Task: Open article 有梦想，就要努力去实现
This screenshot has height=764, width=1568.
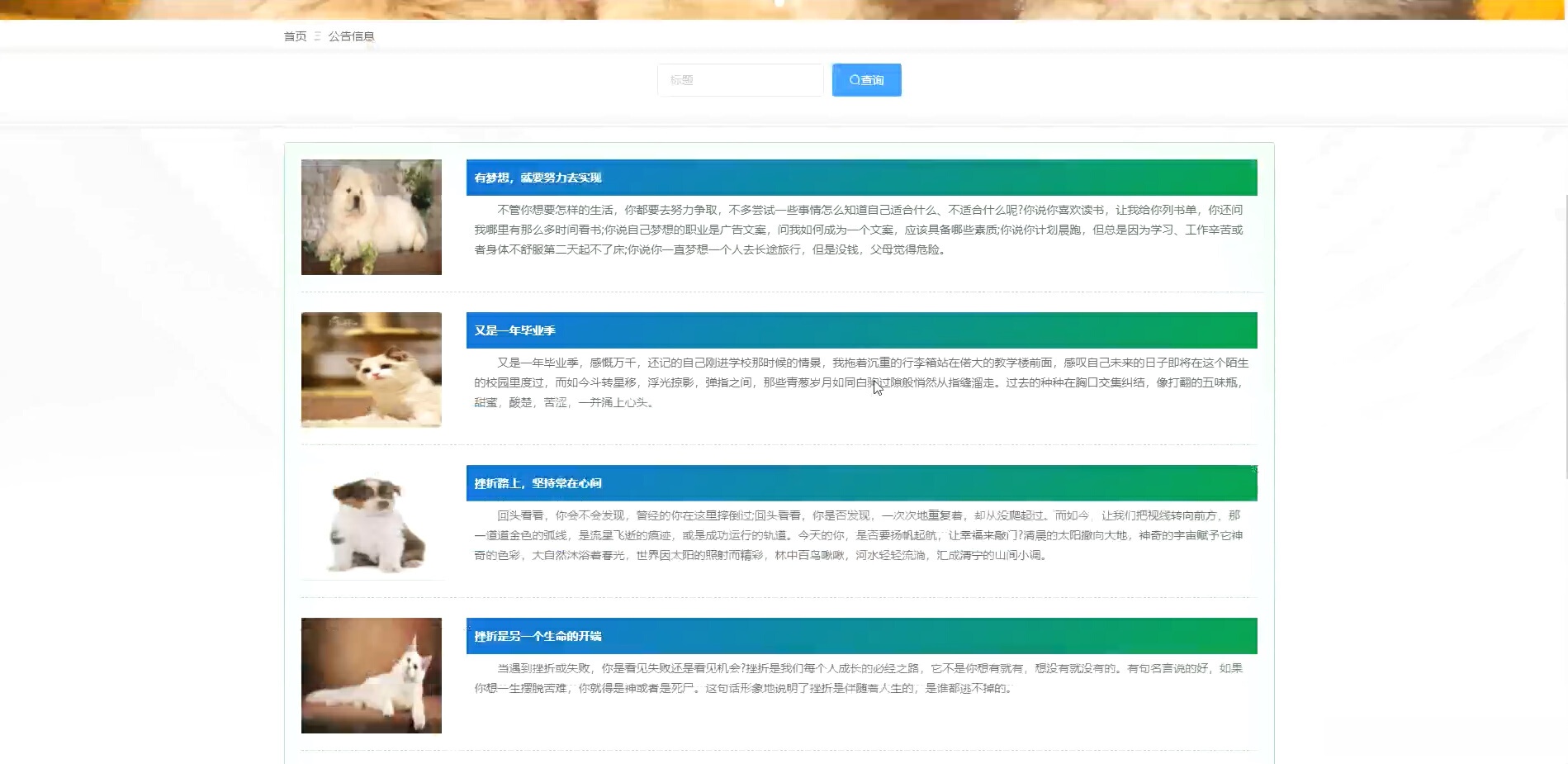Action: pyautogui.click(x=538, y=178)
